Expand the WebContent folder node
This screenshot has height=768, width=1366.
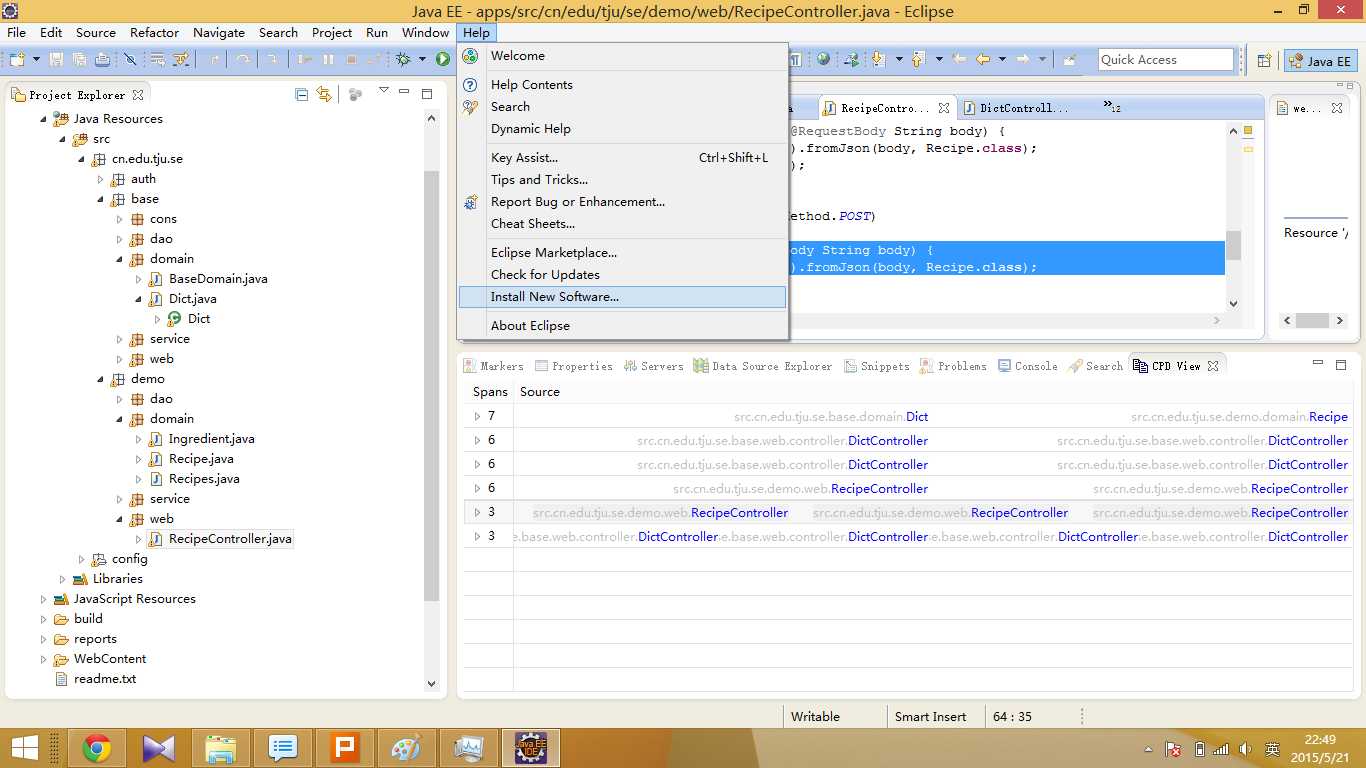coord(43,659)
